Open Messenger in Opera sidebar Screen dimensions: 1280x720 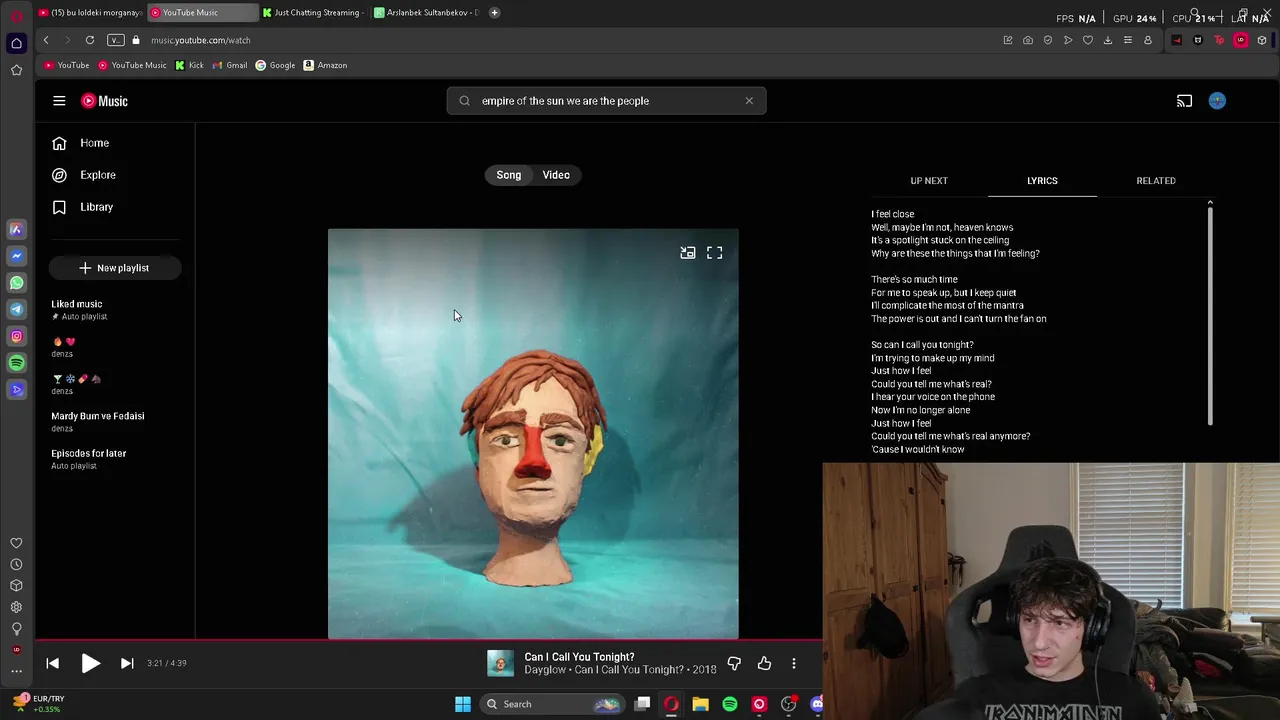pyautogui.click(x=16, y=256)
